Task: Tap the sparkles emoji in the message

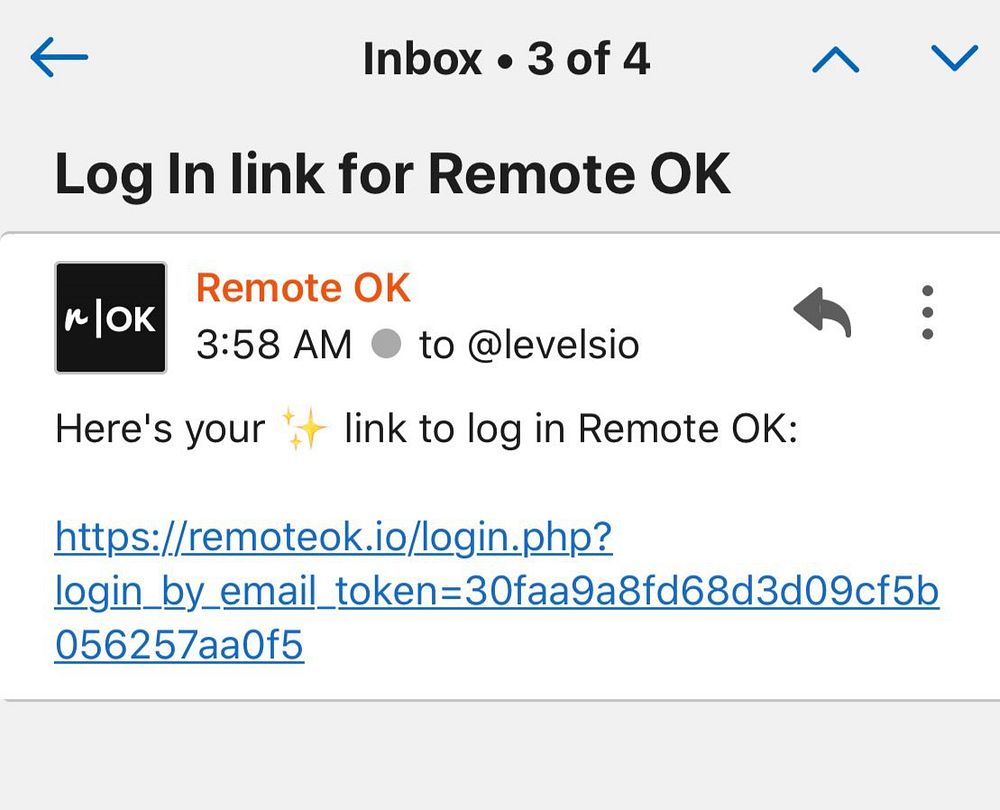Action: [x=305, y=428]
